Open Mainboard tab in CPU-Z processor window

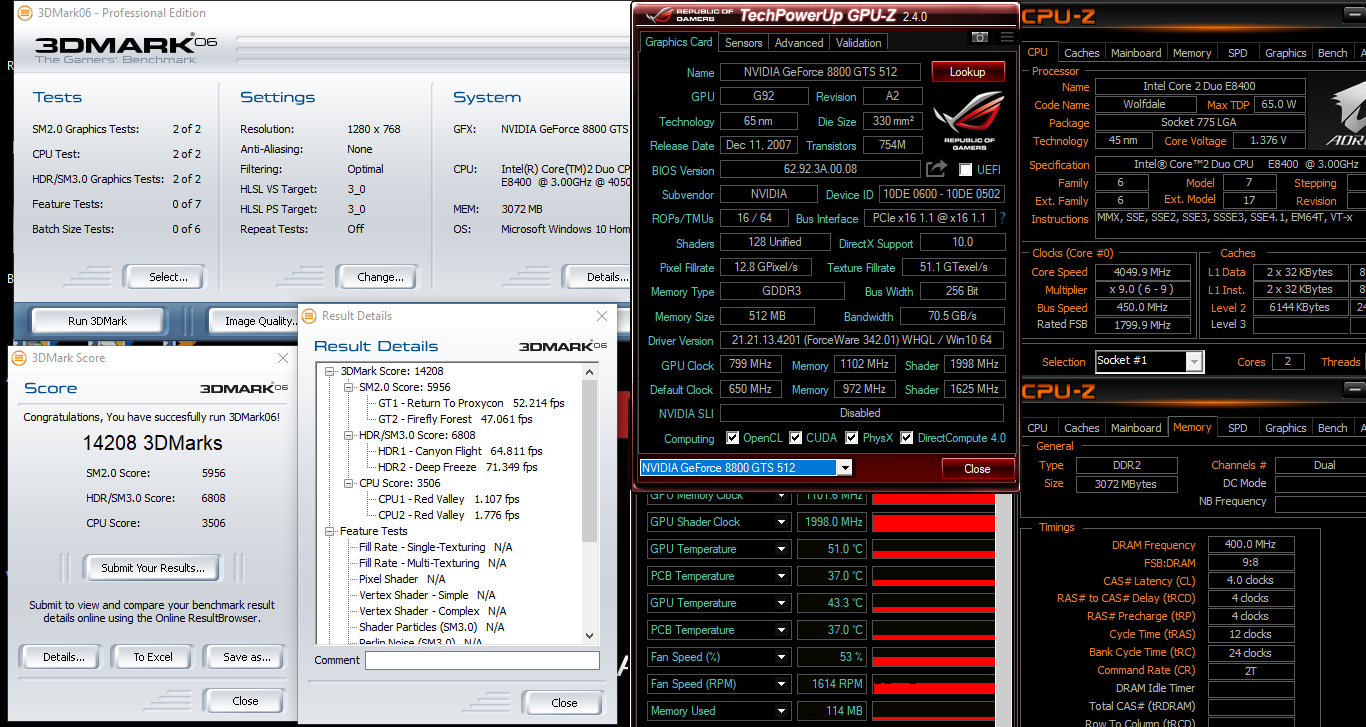coord(1136,53)
